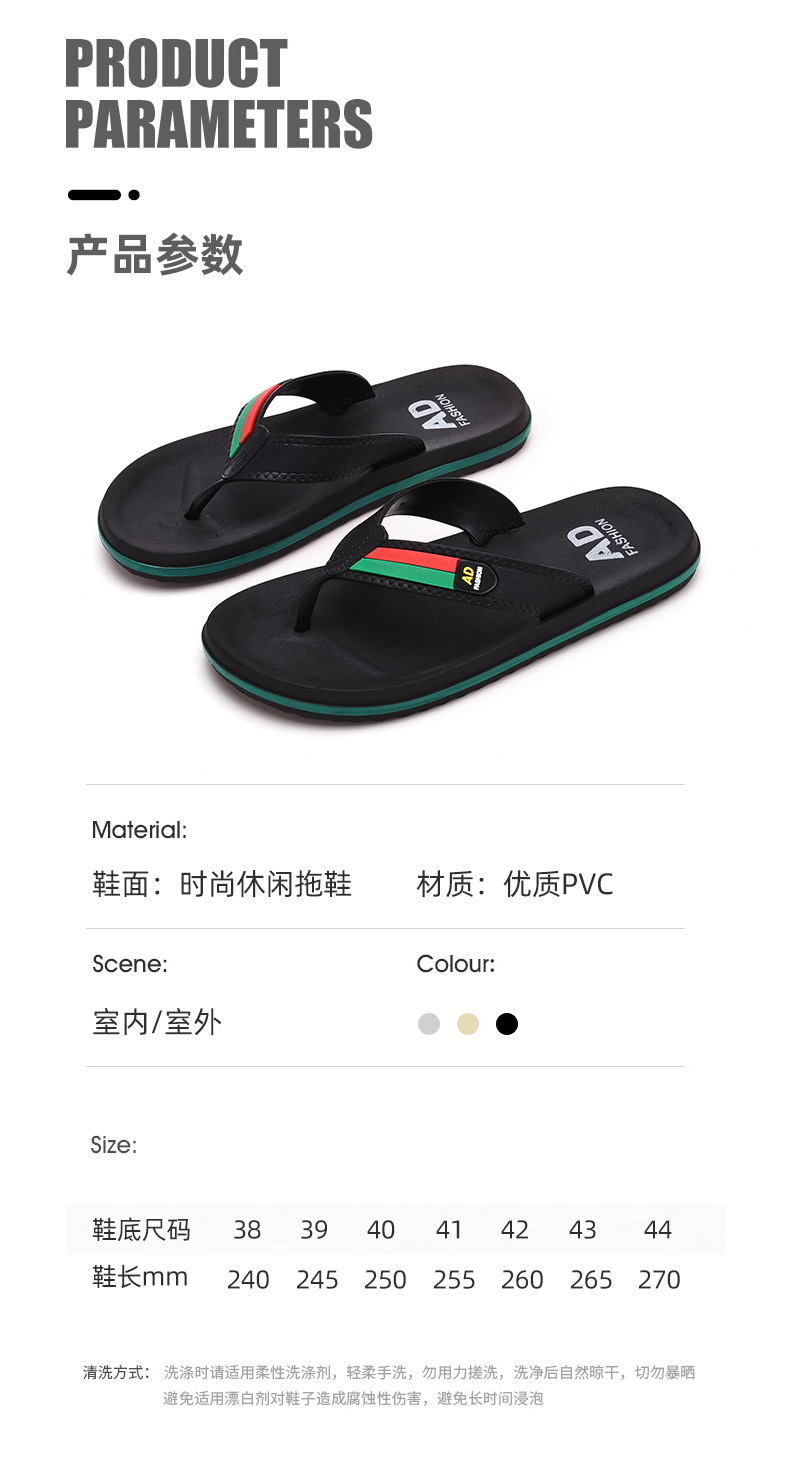This screenshot has height=1468, width=790.
Task: Choose size 40 in the size chart
Action: click(x=380, y=1230)
